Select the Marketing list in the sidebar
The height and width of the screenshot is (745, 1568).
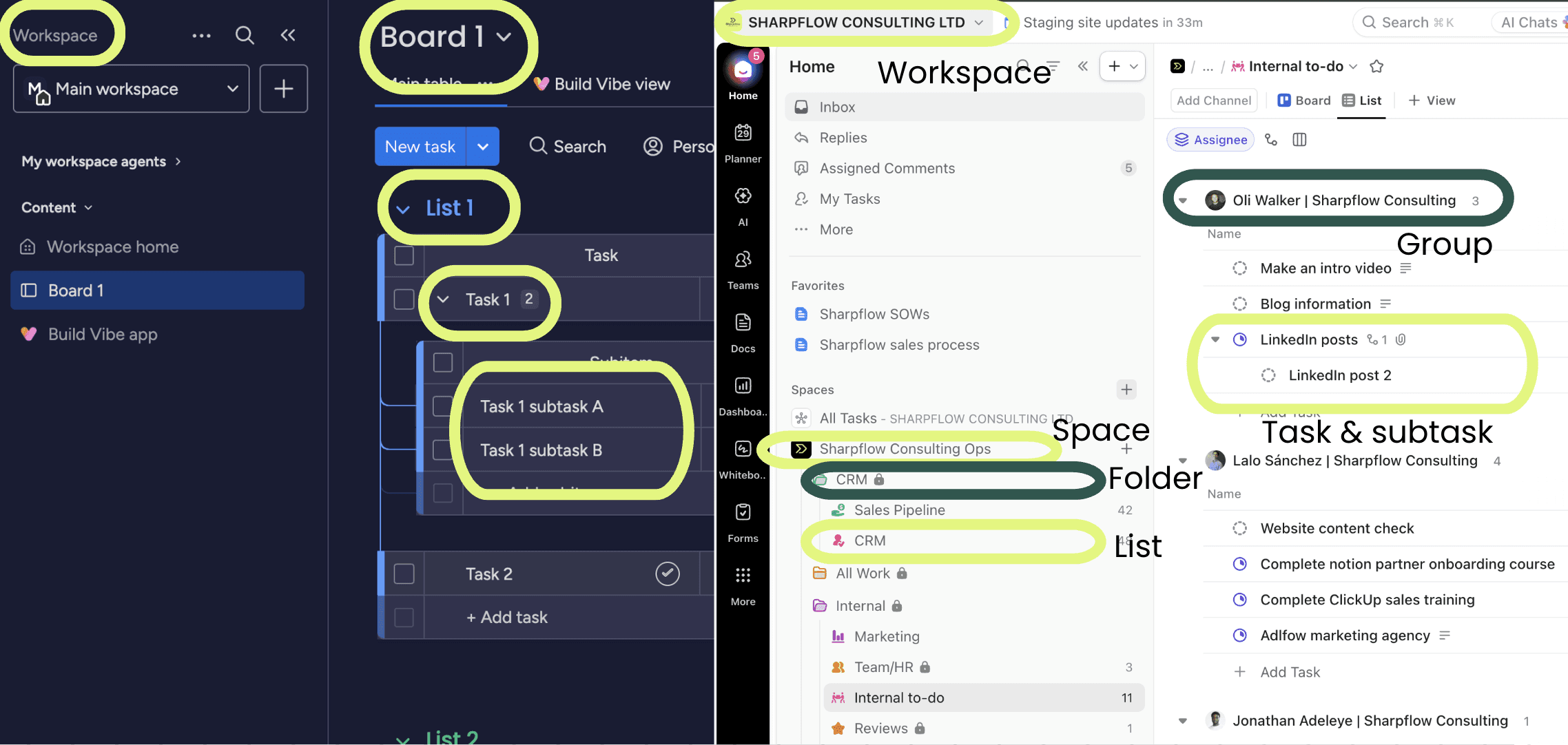click(x=983, y=637)
